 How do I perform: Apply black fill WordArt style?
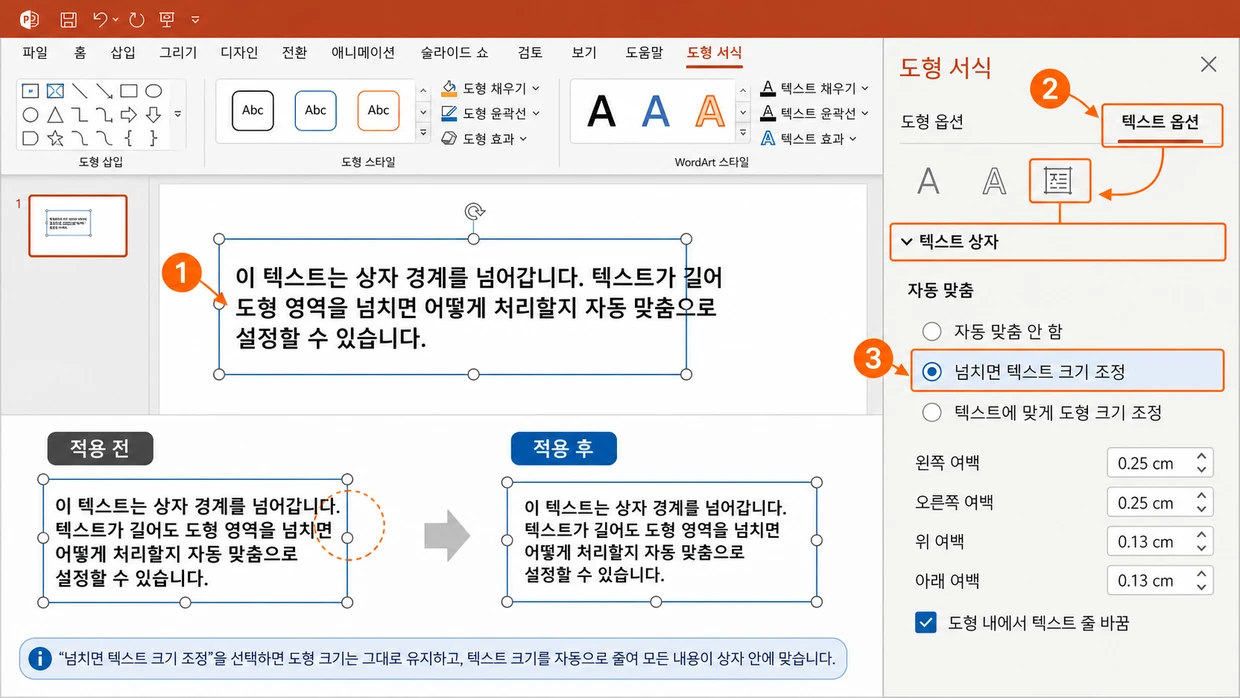(x=601, y=111)
